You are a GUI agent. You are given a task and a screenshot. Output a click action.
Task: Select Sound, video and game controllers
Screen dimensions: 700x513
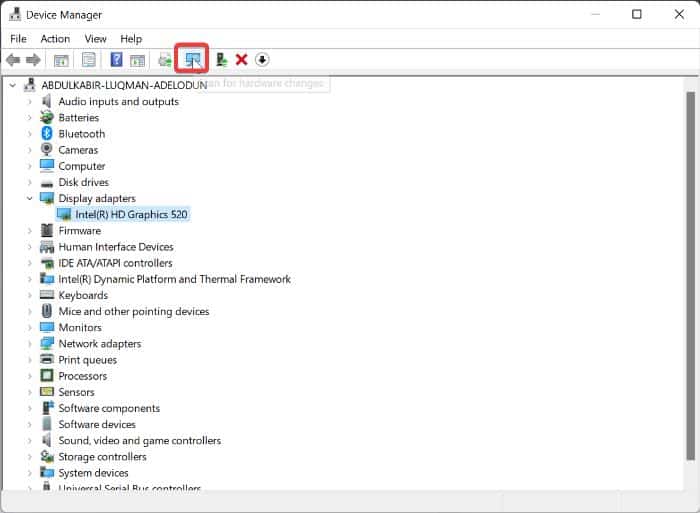140,441
